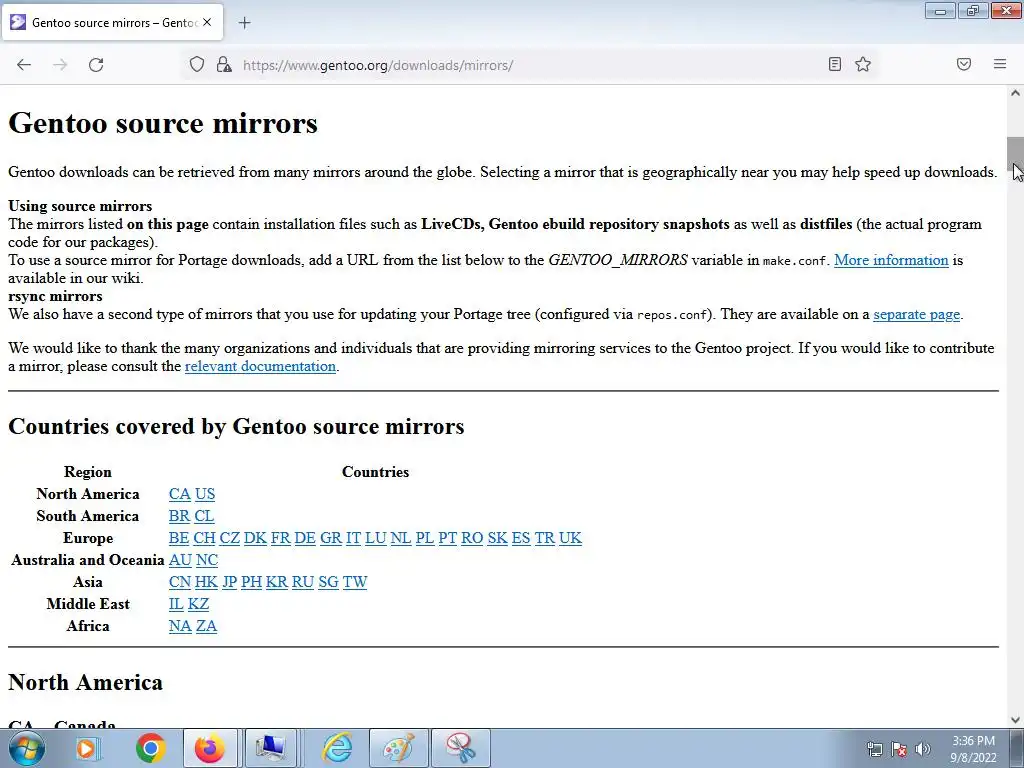Reload the current page
Image resolution: width=1024 pixels, height=768 pixels.
point(96,65)
